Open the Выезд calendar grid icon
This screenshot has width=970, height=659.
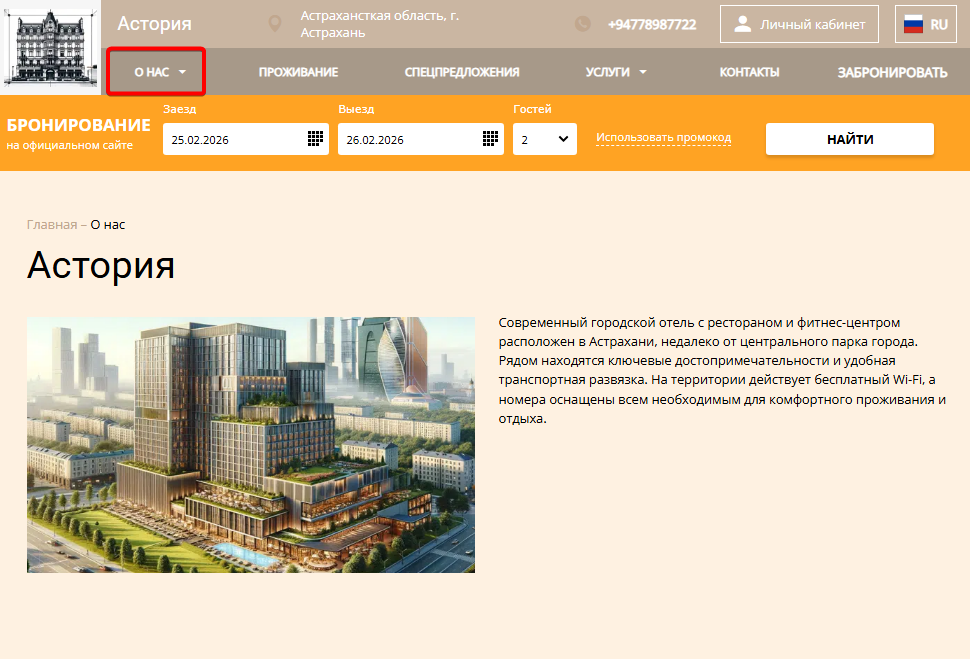[491, 139]
